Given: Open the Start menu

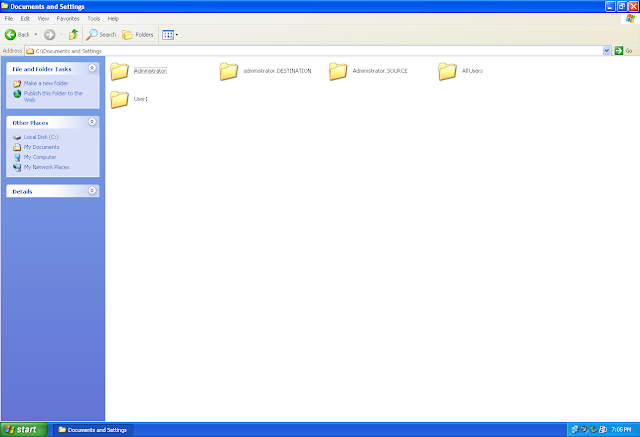Looking at the screenshot, I should click(24, 430).
